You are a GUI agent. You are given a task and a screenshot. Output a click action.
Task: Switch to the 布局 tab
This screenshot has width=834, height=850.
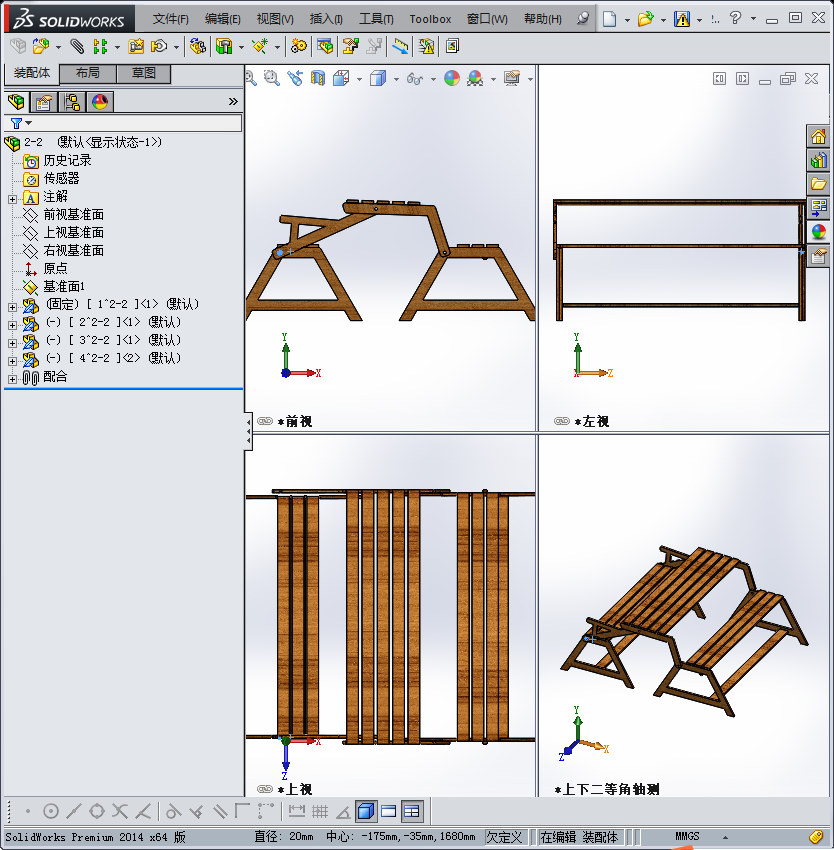coord(87,72)
